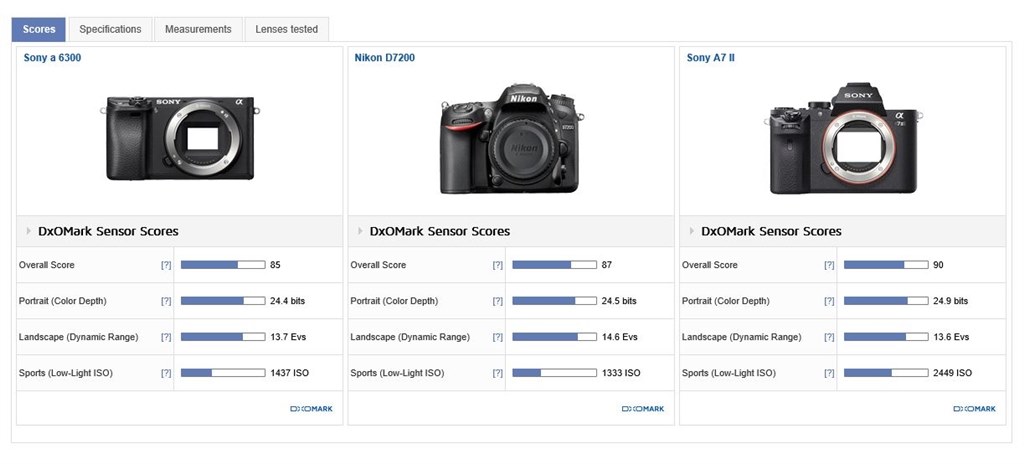Click Sony a 6300 Overall Score bar

pyautogui.click(x=223, y=265)
